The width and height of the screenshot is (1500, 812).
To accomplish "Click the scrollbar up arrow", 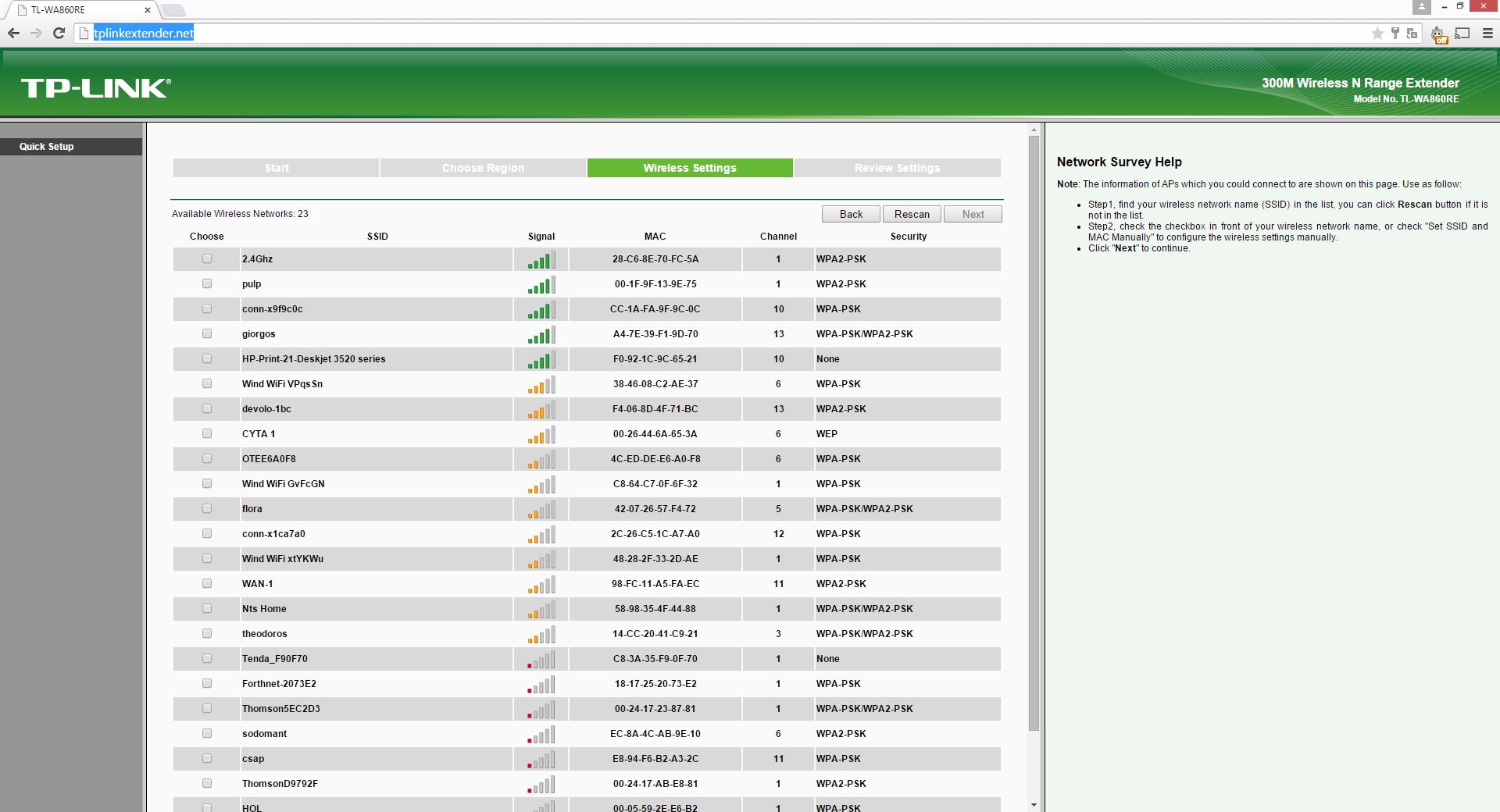I will click(1034, 130).
